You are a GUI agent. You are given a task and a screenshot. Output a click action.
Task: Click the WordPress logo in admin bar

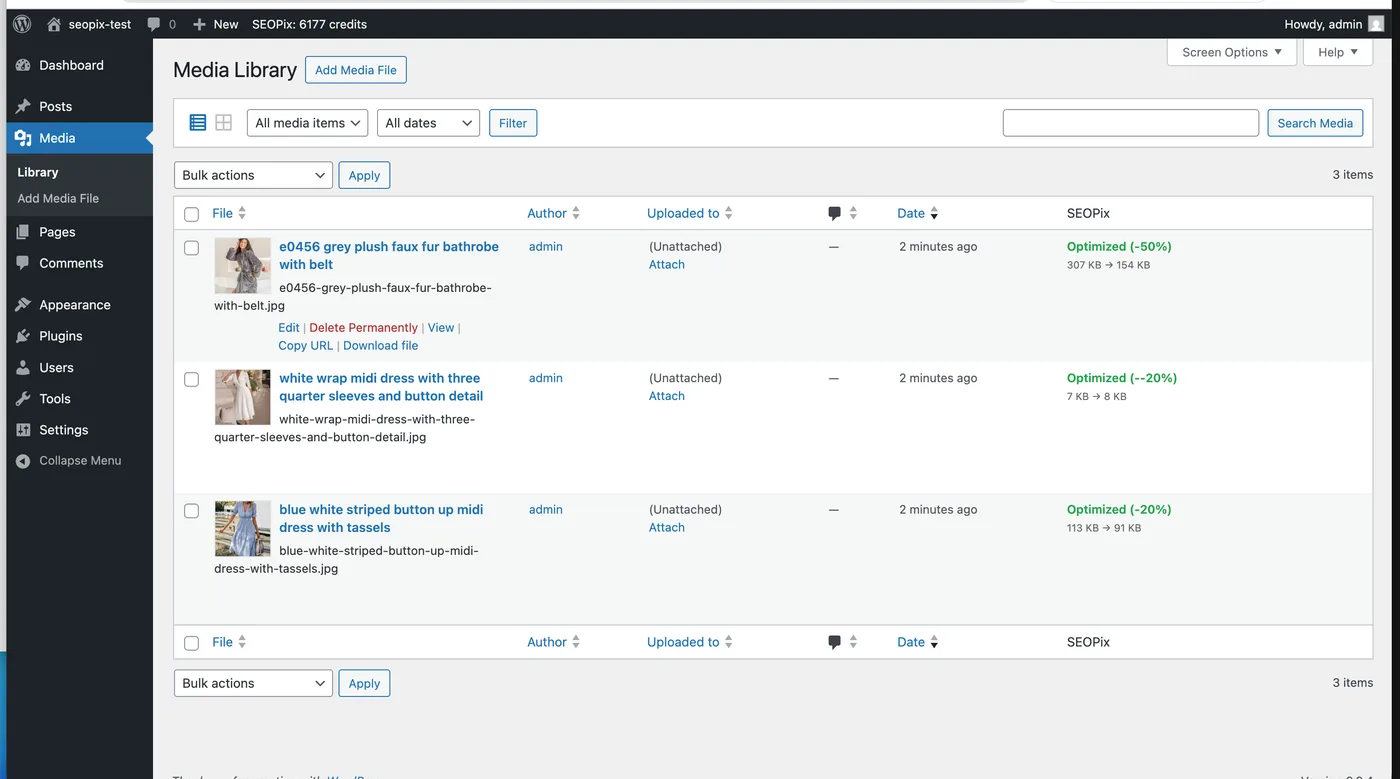[21, 23]
